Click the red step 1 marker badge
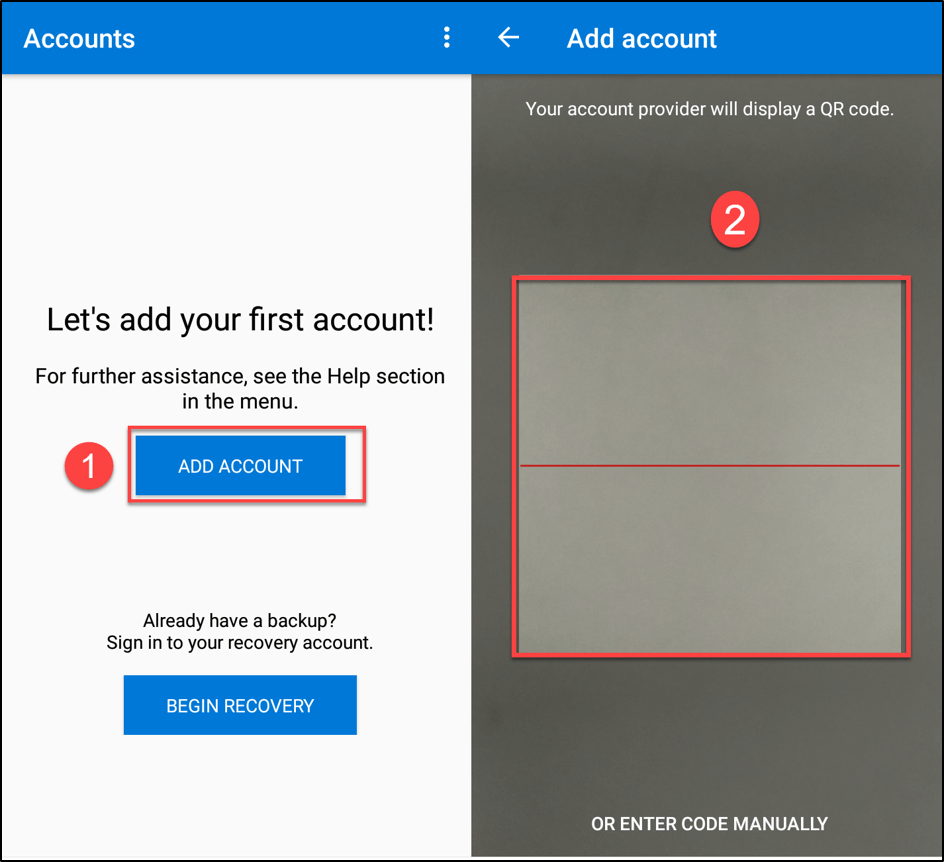The width and height of the screenshot is (944, 862). point(89,467)
